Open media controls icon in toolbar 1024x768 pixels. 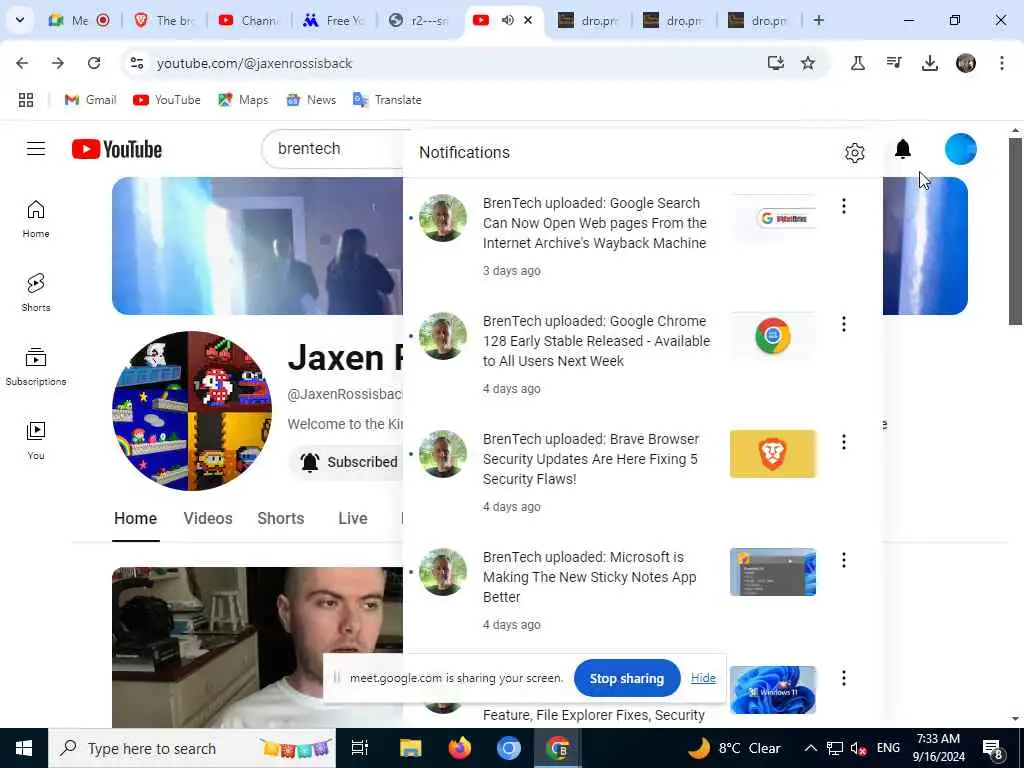893,63
